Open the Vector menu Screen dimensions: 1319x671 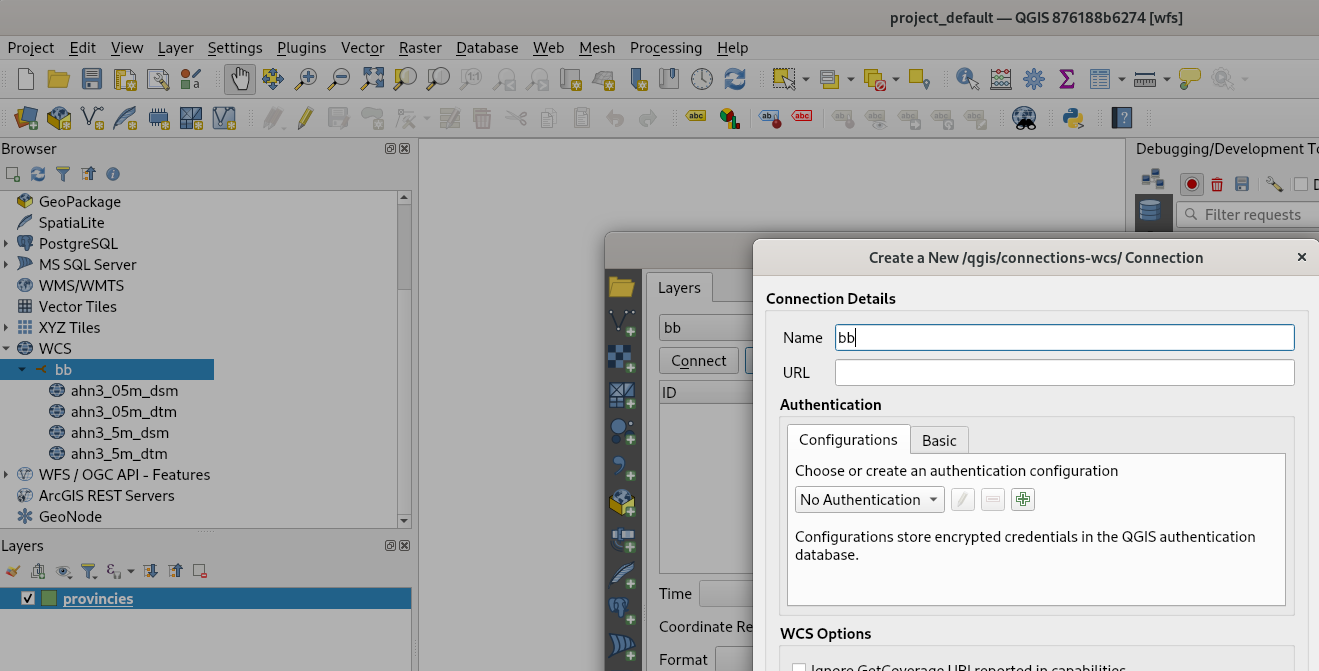tap(362, 48)
